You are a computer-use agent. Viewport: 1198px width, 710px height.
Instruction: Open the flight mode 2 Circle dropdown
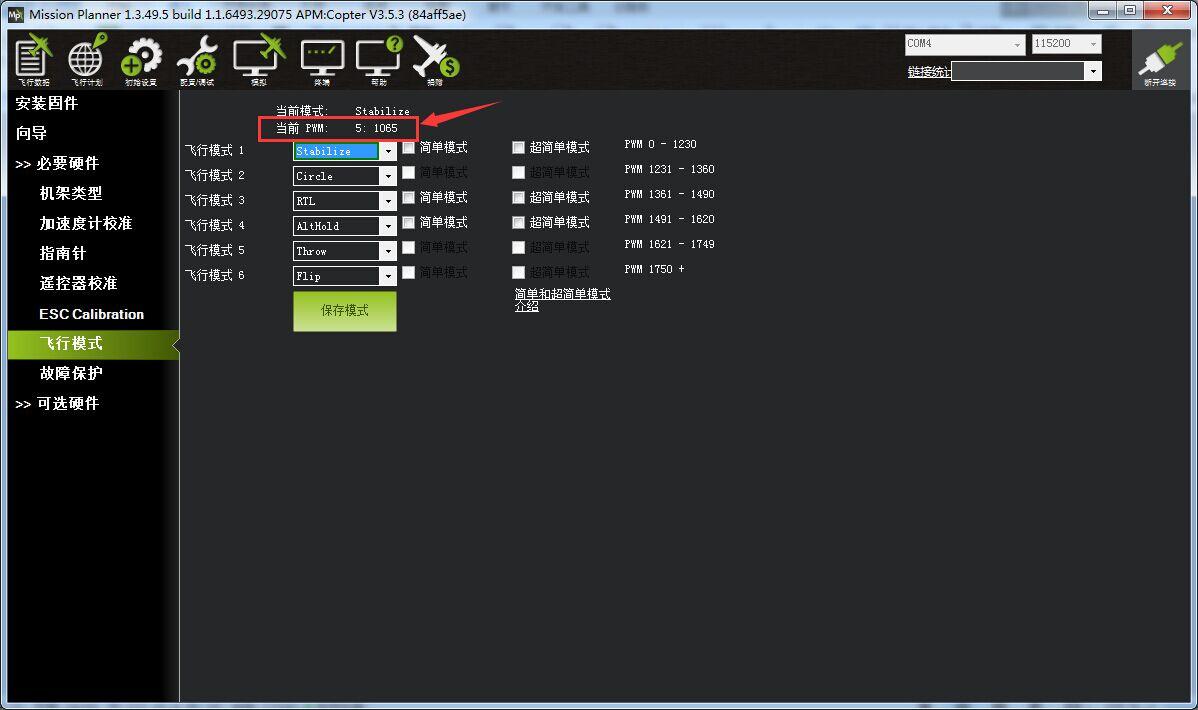coord(388,176)
